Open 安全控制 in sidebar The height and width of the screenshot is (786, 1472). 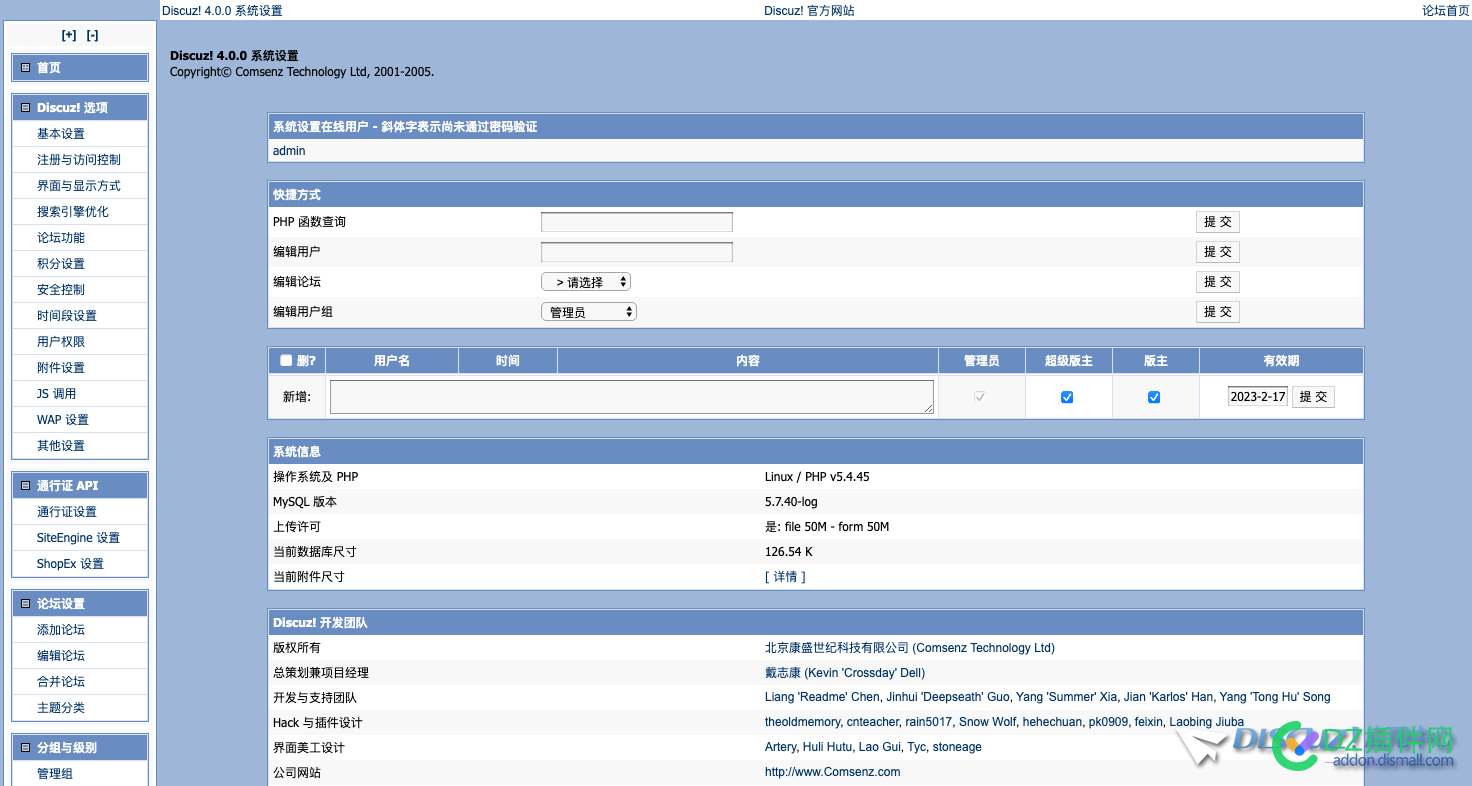[x=61, y=290]
